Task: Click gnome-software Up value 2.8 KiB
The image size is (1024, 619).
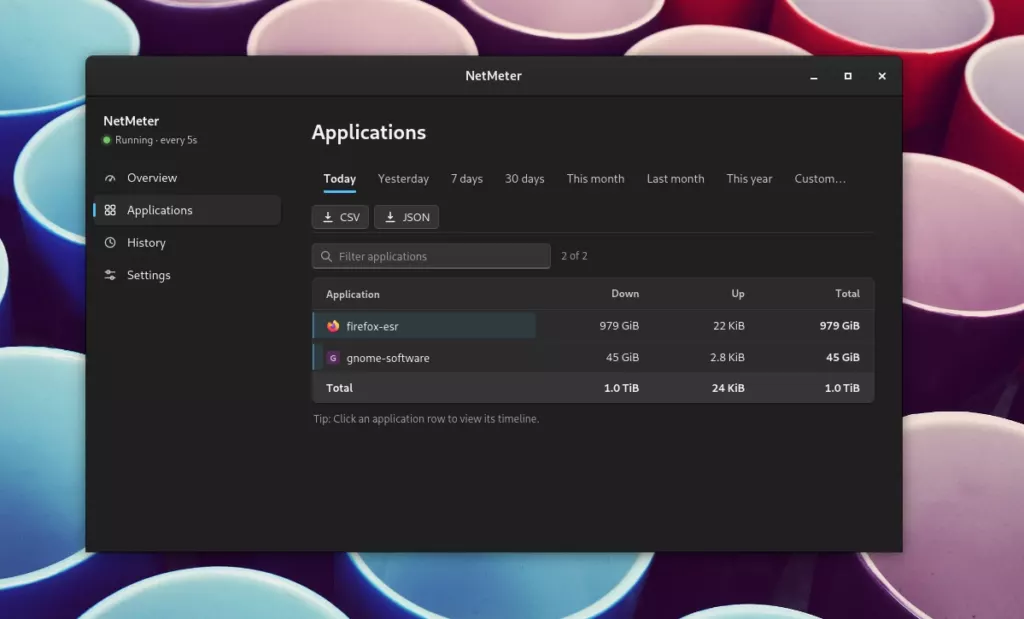Action: pyautogui.click(x=728, y=357)
